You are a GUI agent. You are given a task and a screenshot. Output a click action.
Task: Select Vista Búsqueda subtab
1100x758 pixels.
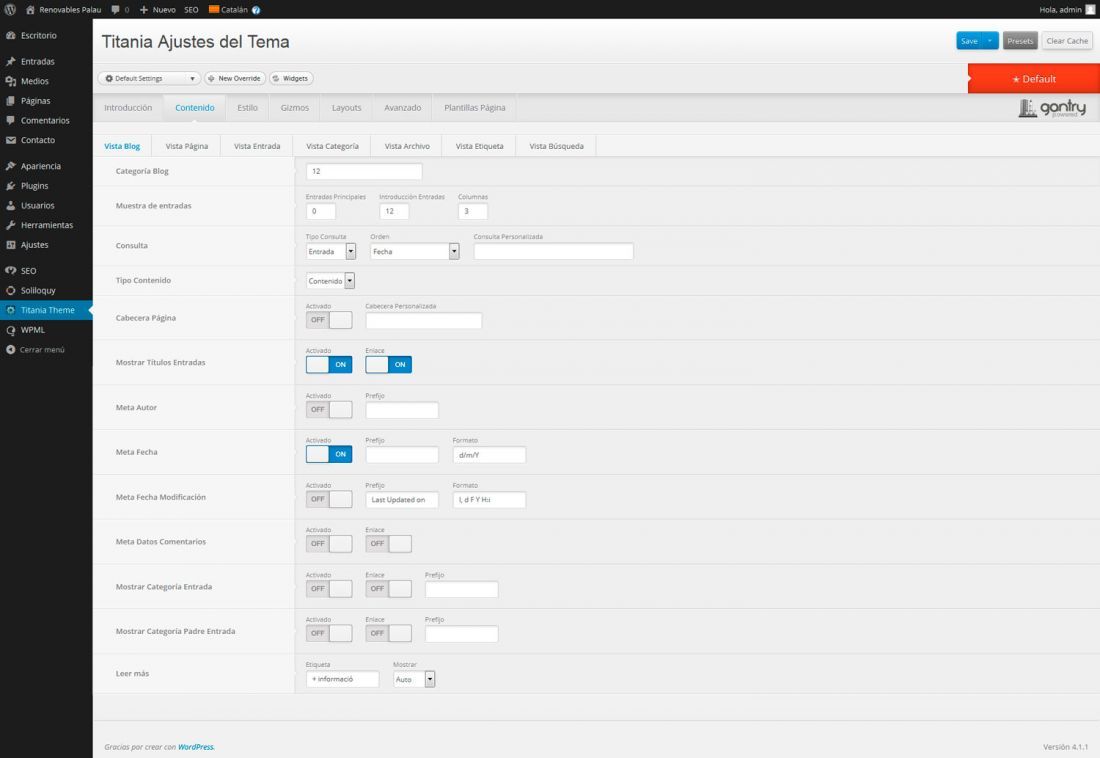click(x=556, y=146)
